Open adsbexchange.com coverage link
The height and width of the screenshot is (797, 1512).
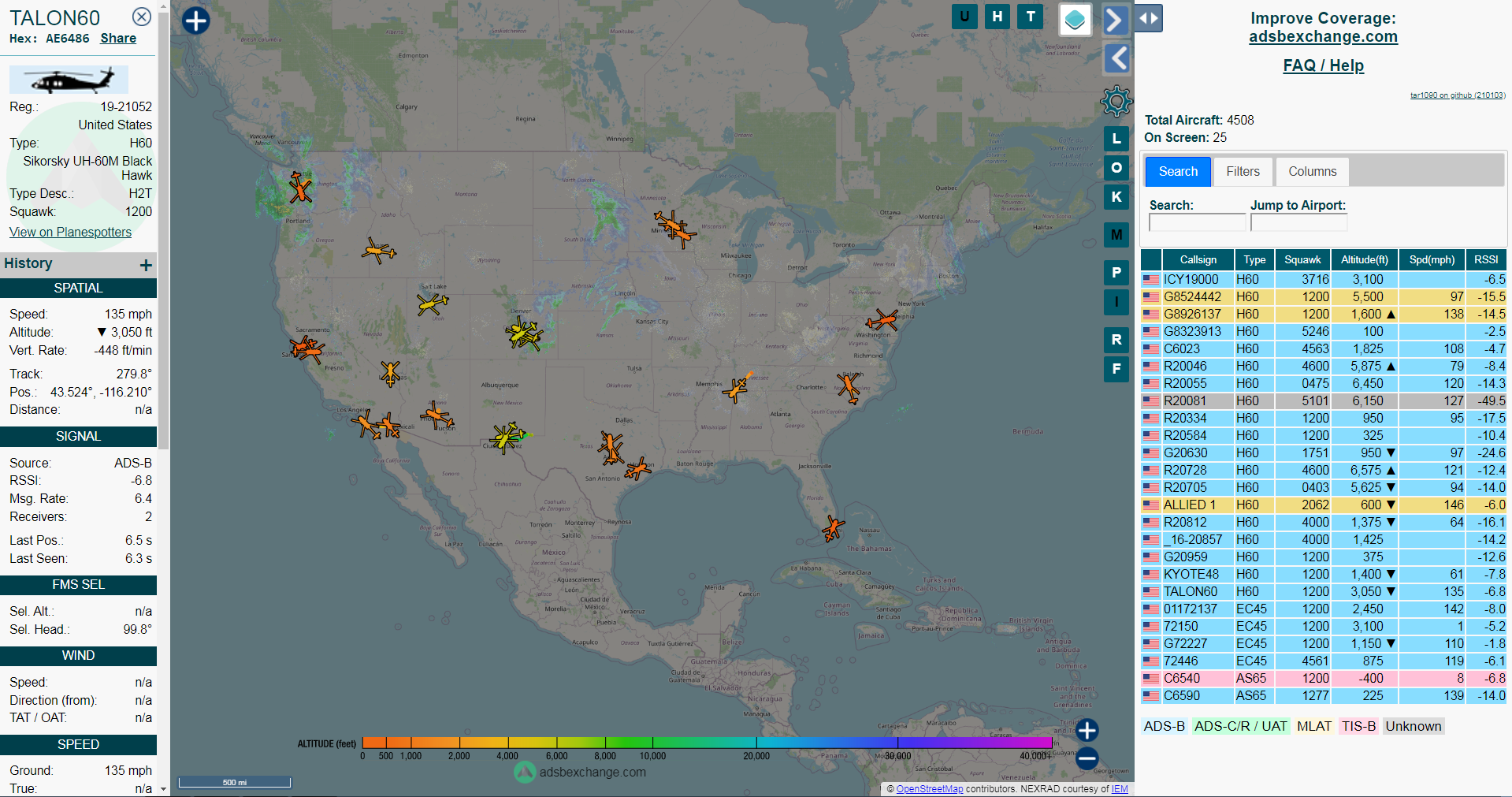pos(1323,36)
